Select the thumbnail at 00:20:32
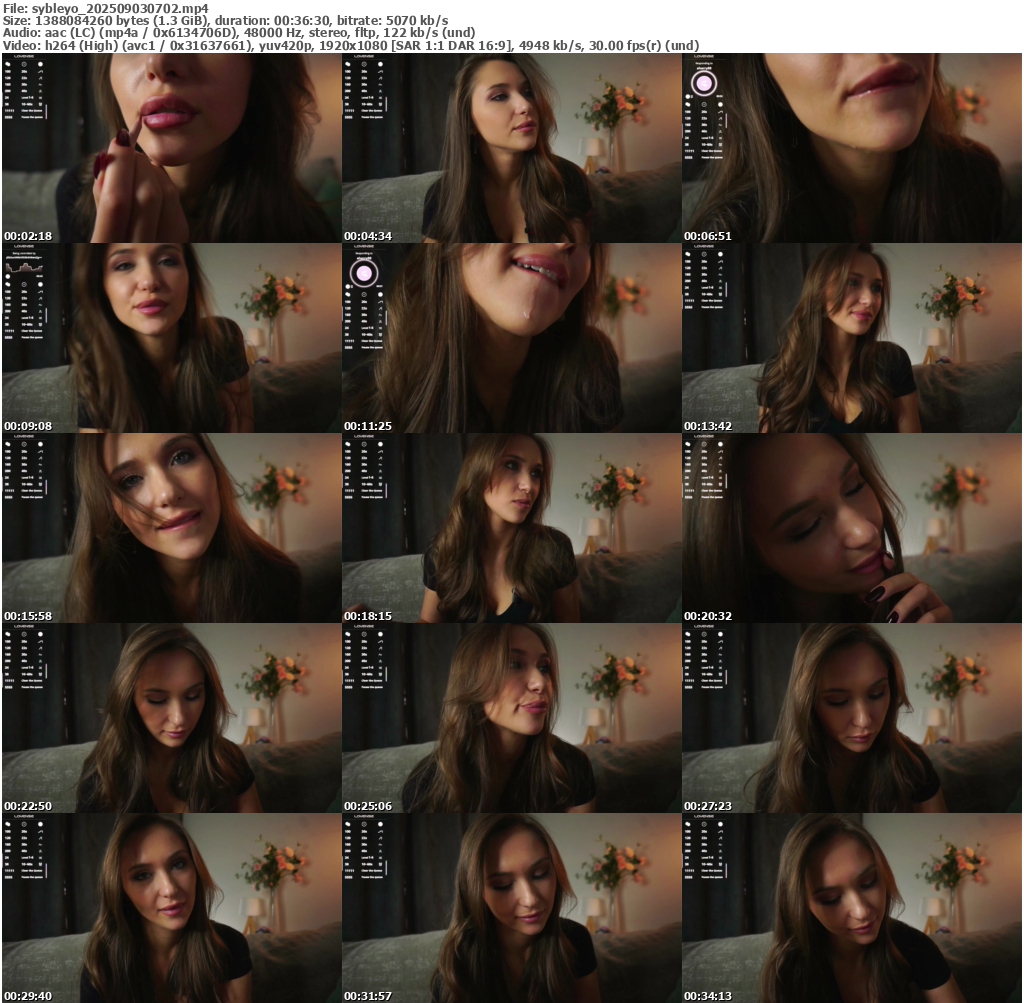 tap(851, 528)
